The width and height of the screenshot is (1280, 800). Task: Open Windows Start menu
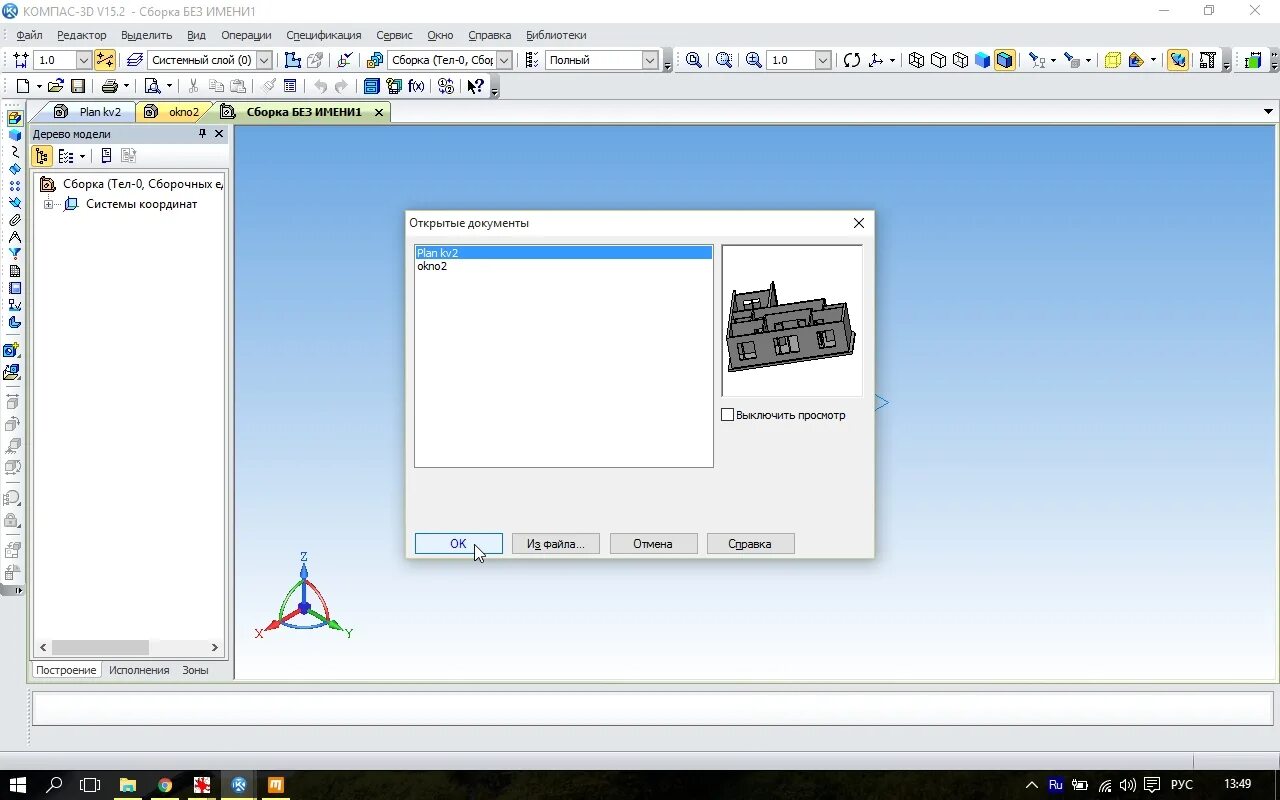tap(17, 785)
